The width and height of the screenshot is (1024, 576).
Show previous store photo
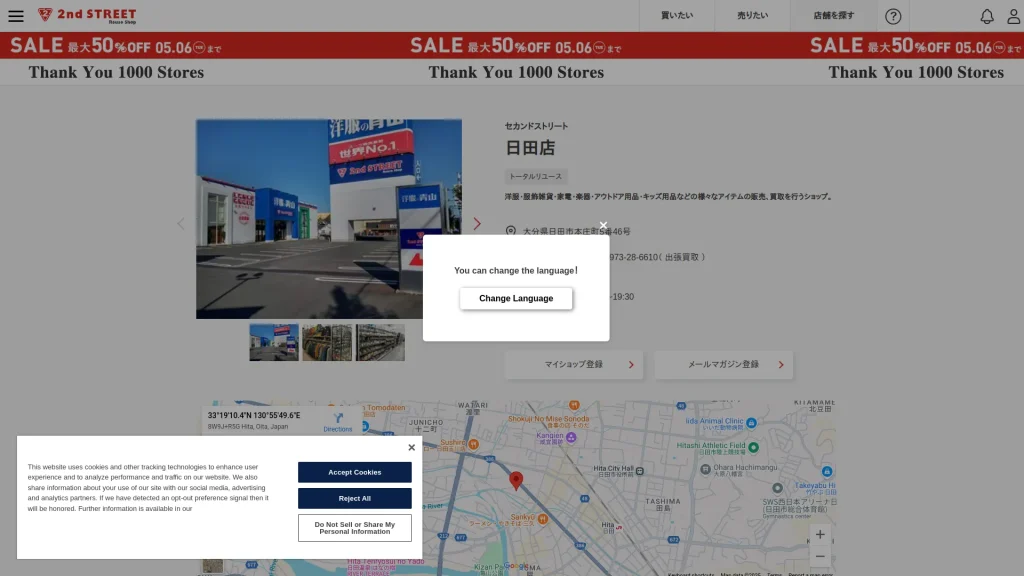(x=181, y=223)
